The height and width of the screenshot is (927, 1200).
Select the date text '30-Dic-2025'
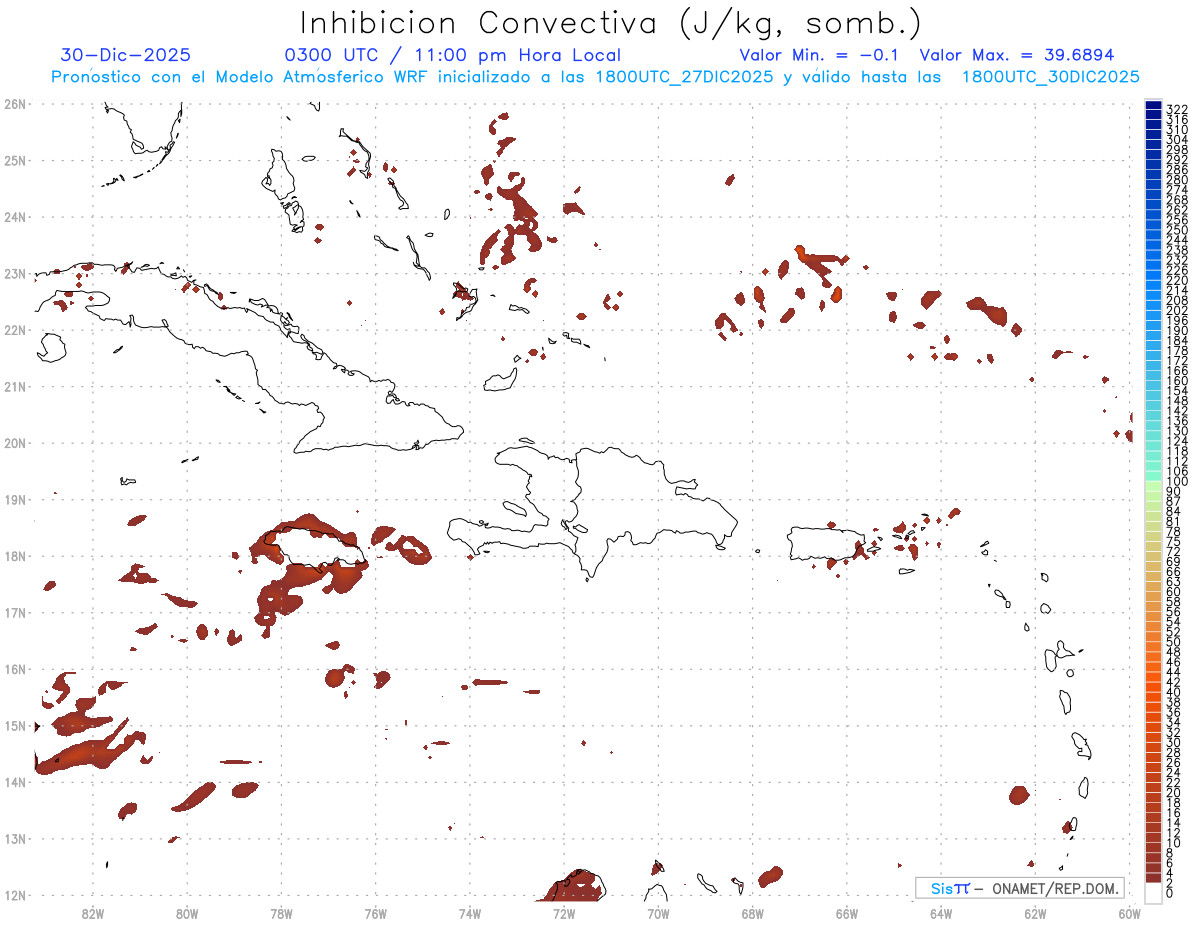(x=126, y=55)
